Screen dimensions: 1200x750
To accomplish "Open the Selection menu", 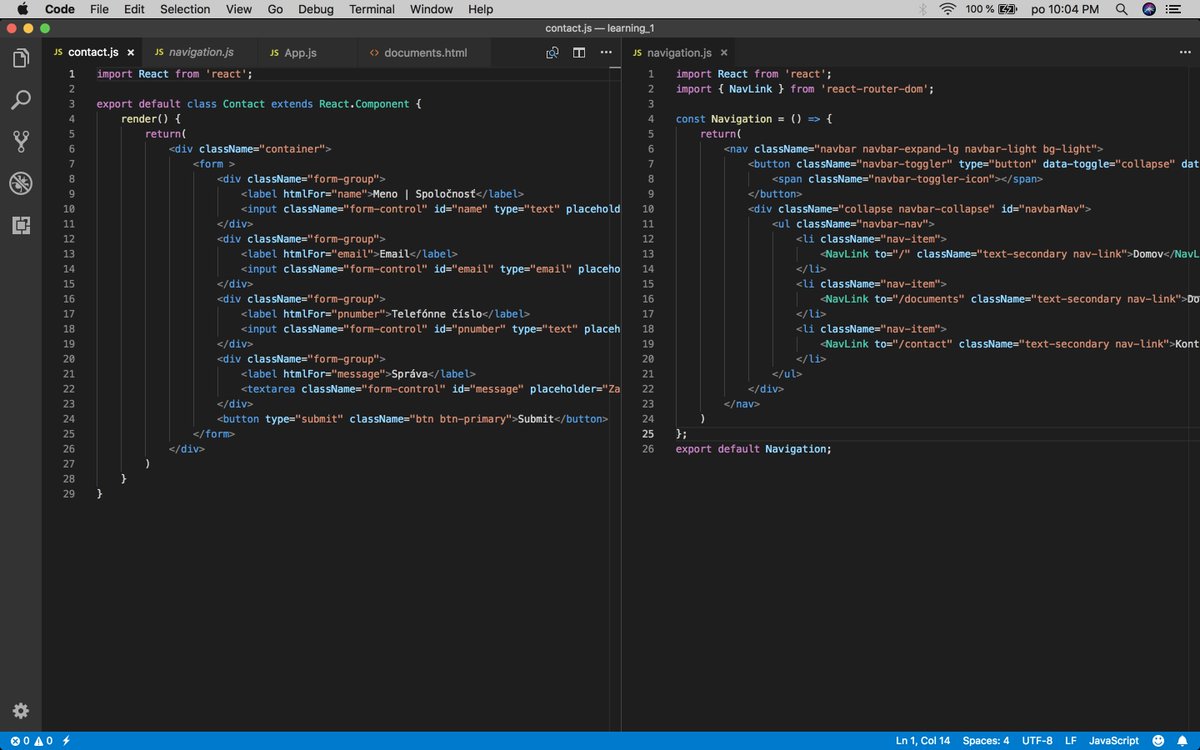I will click(185, 9).
